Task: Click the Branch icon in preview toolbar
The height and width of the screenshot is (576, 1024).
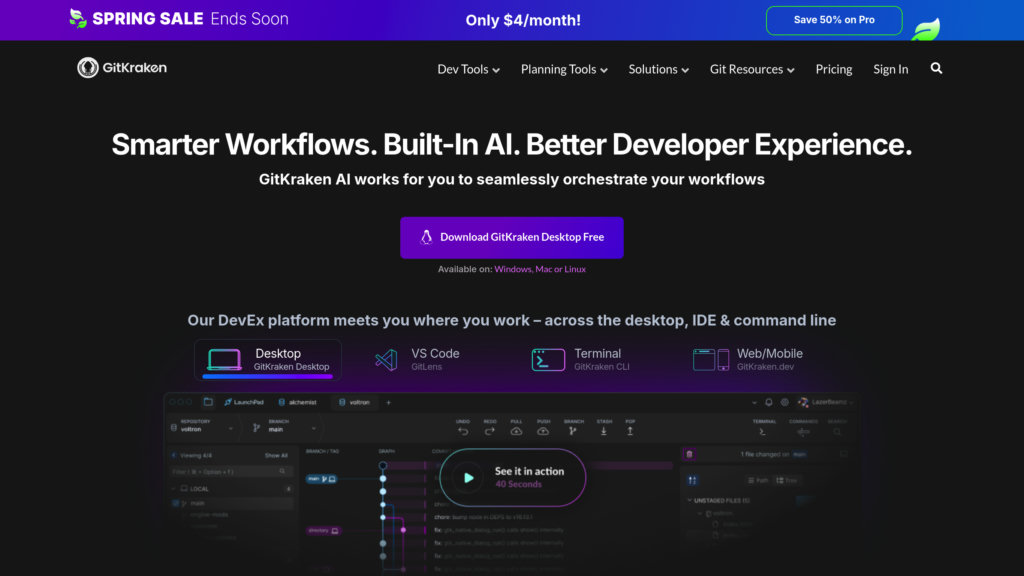Action: tap(573, 431)
